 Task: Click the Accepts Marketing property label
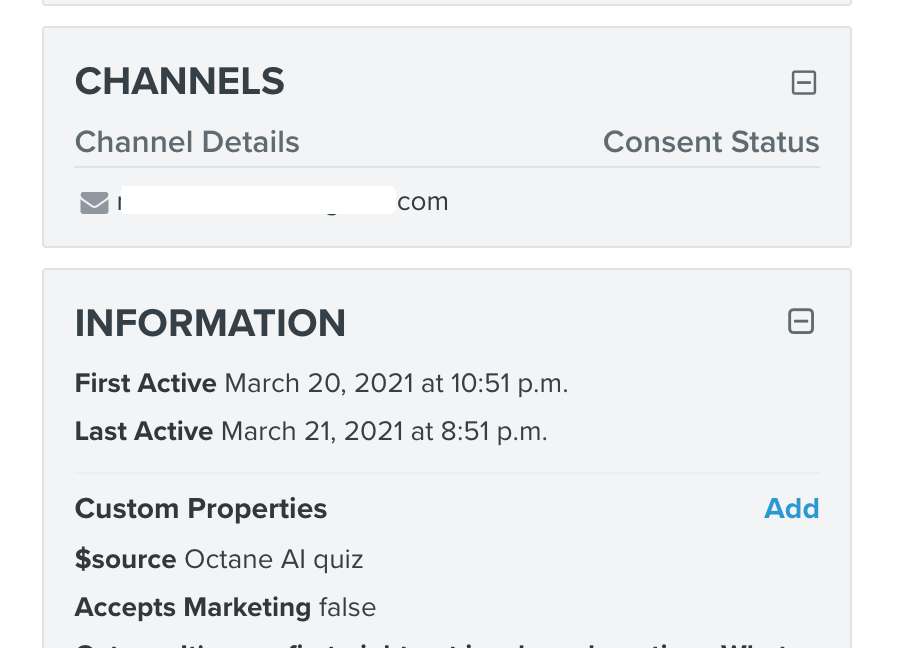193,608
